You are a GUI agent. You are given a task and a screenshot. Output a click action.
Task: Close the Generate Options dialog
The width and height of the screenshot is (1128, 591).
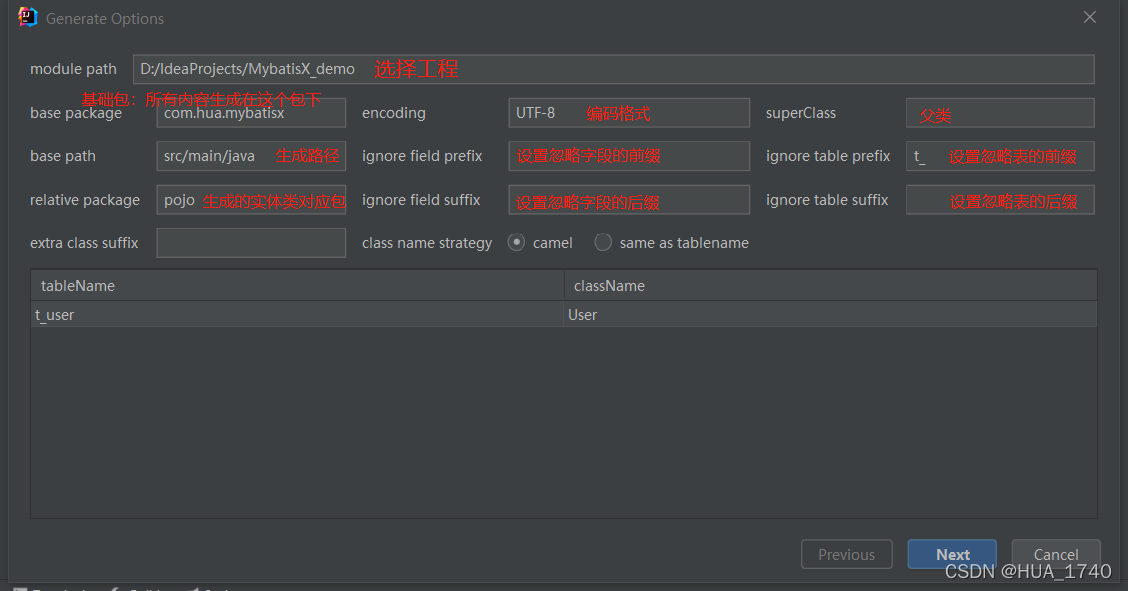[x=1090, y=17]
